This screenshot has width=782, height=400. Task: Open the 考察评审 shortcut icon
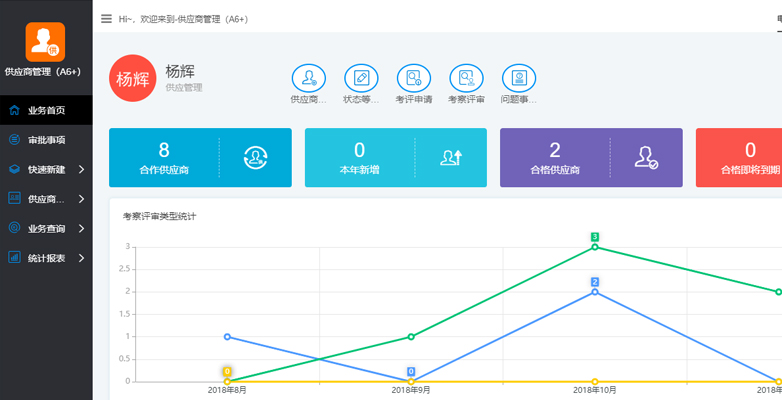tap(466, 78)
